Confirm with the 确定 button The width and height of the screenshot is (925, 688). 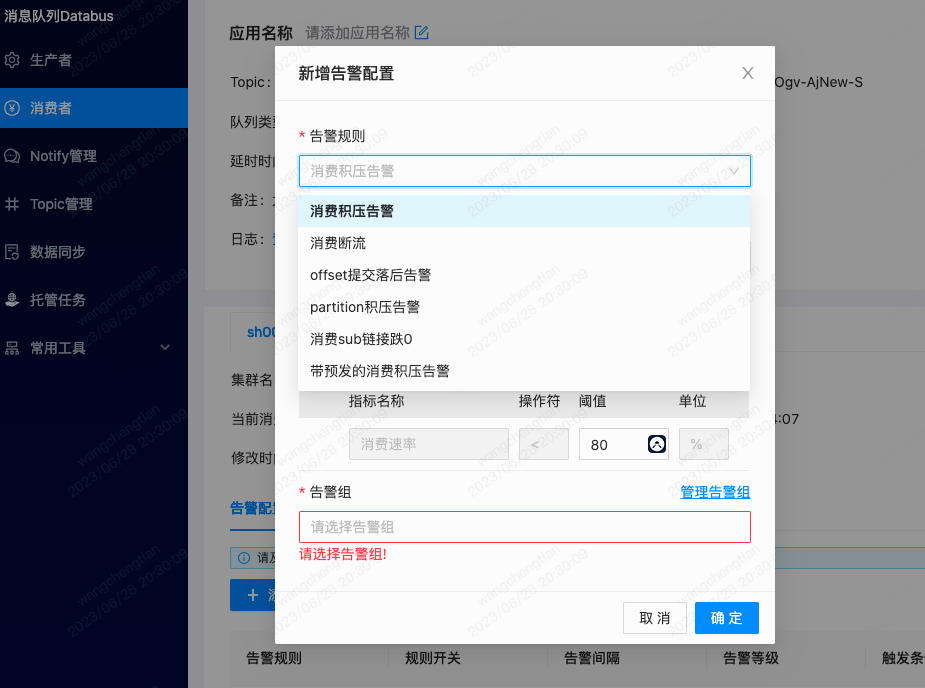[727, 618]
